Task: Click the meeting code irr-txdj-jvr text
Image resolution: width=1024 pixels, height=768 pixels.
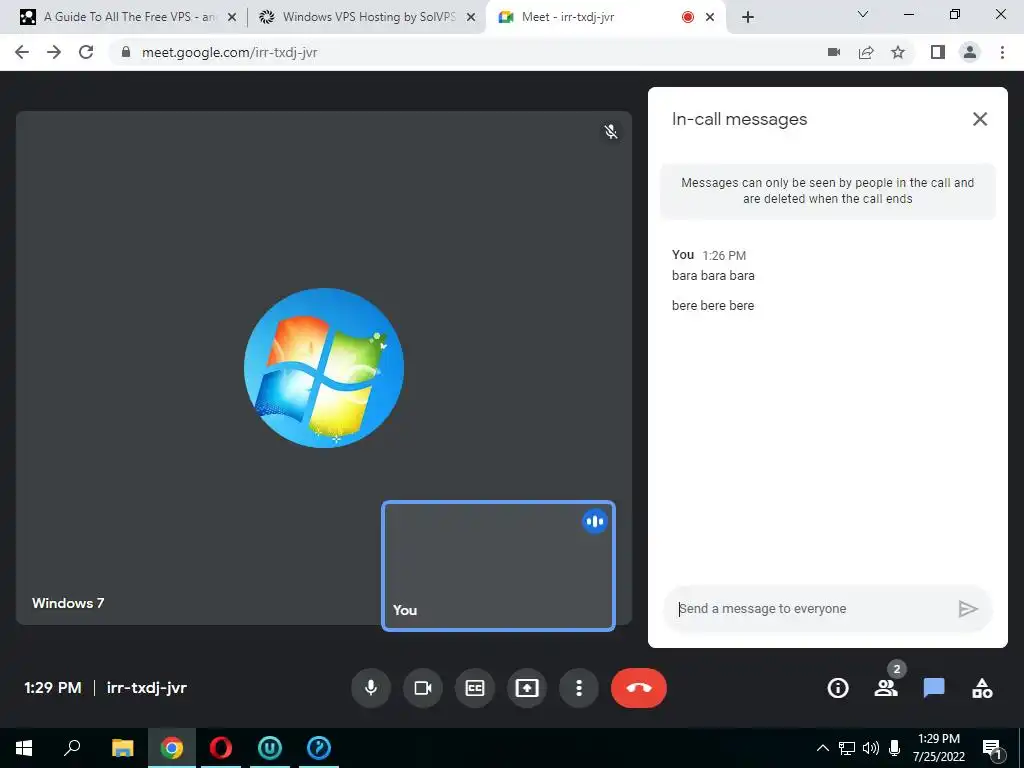Action: point(147,688)
